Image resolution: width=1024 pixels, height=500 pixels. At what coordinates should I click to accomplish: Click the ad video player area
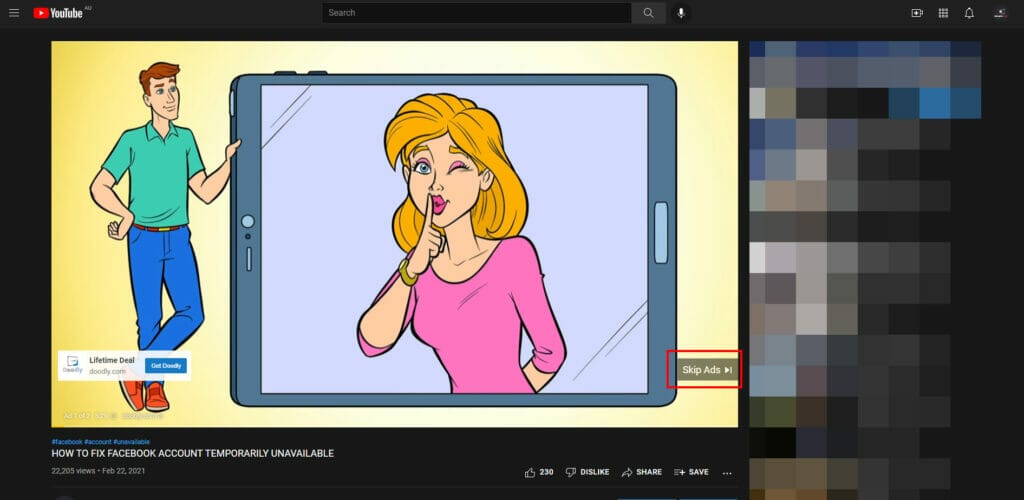tap(394, 234)
